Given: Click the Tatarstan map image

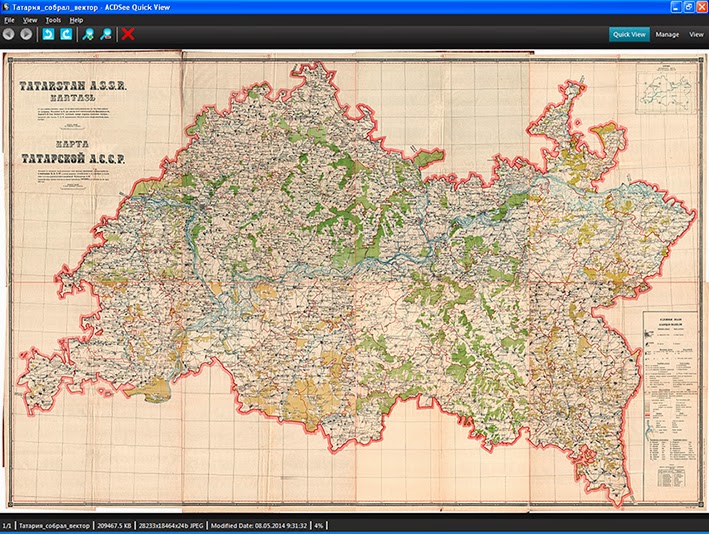Looking at the screenshot, I should coord(354,280).
